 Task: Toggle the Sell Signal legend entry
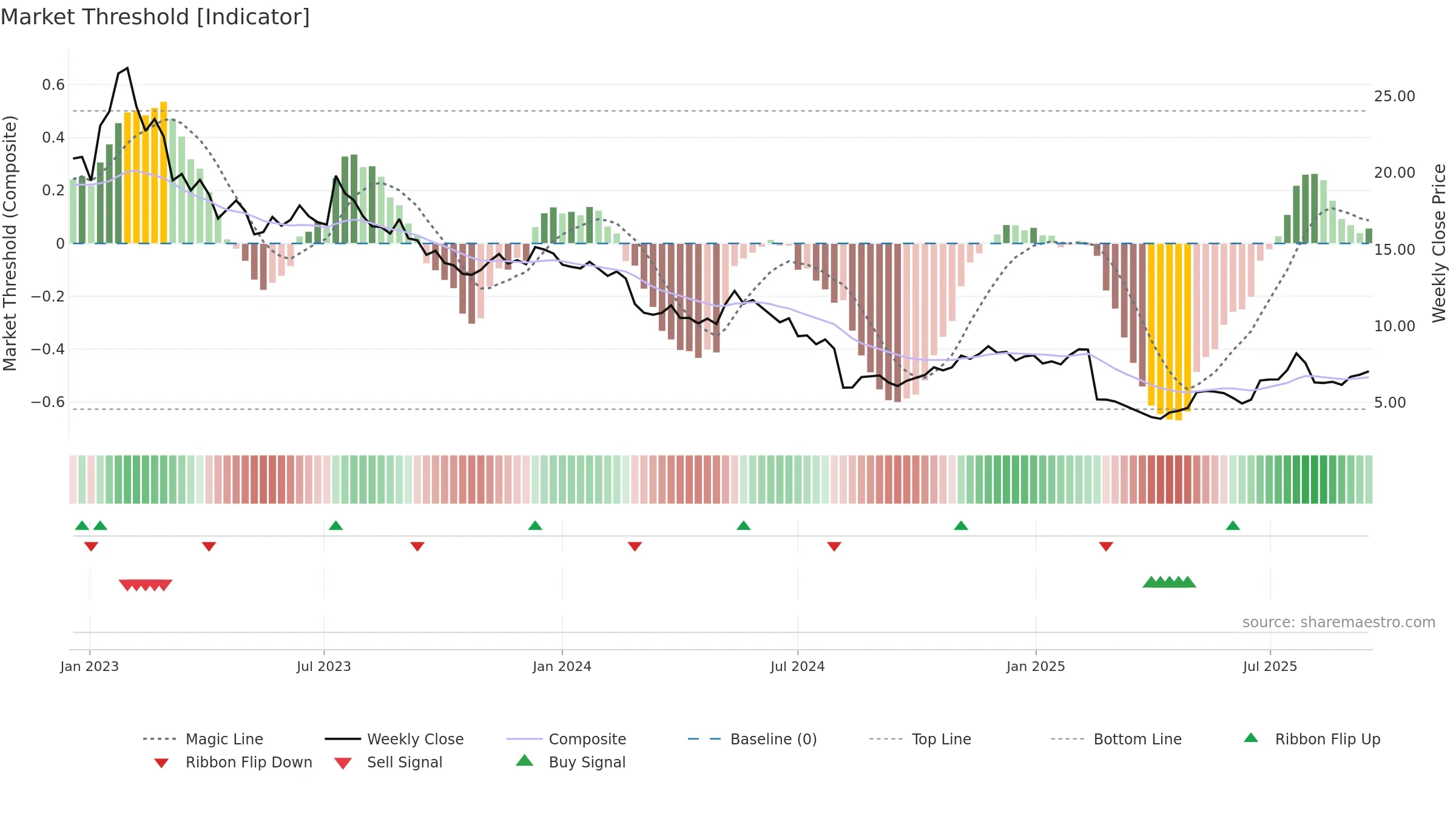pos(388,762)
